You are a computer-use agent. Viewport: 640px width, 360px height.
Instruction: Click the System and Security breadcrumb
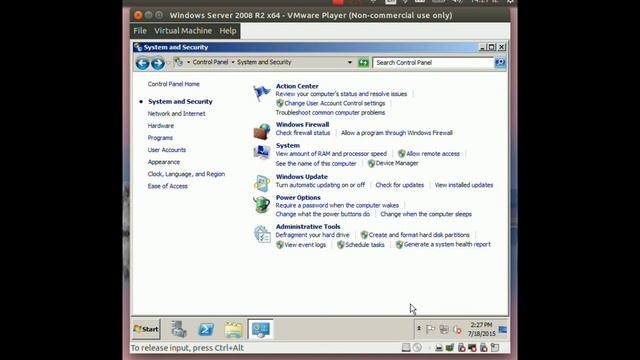pyautogui.click(x=264, y=62)
